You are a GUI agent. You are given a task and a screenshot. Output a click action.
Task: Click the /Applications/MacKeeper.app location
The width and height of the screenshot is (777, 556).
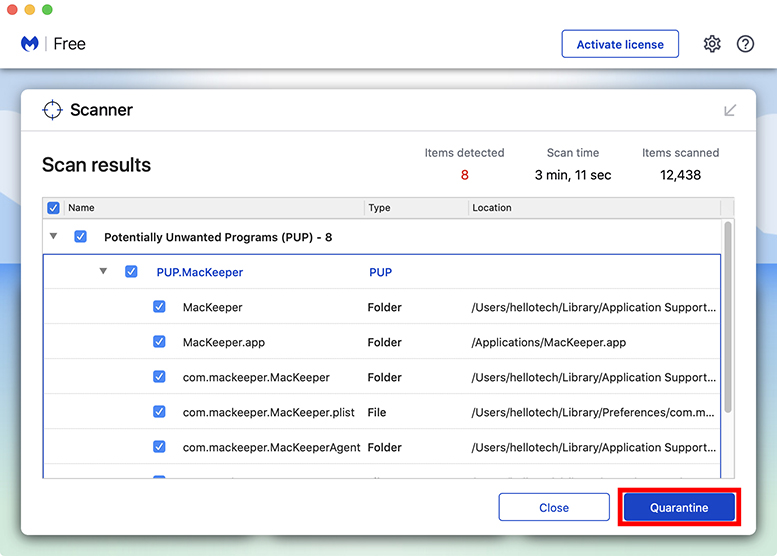549,342
